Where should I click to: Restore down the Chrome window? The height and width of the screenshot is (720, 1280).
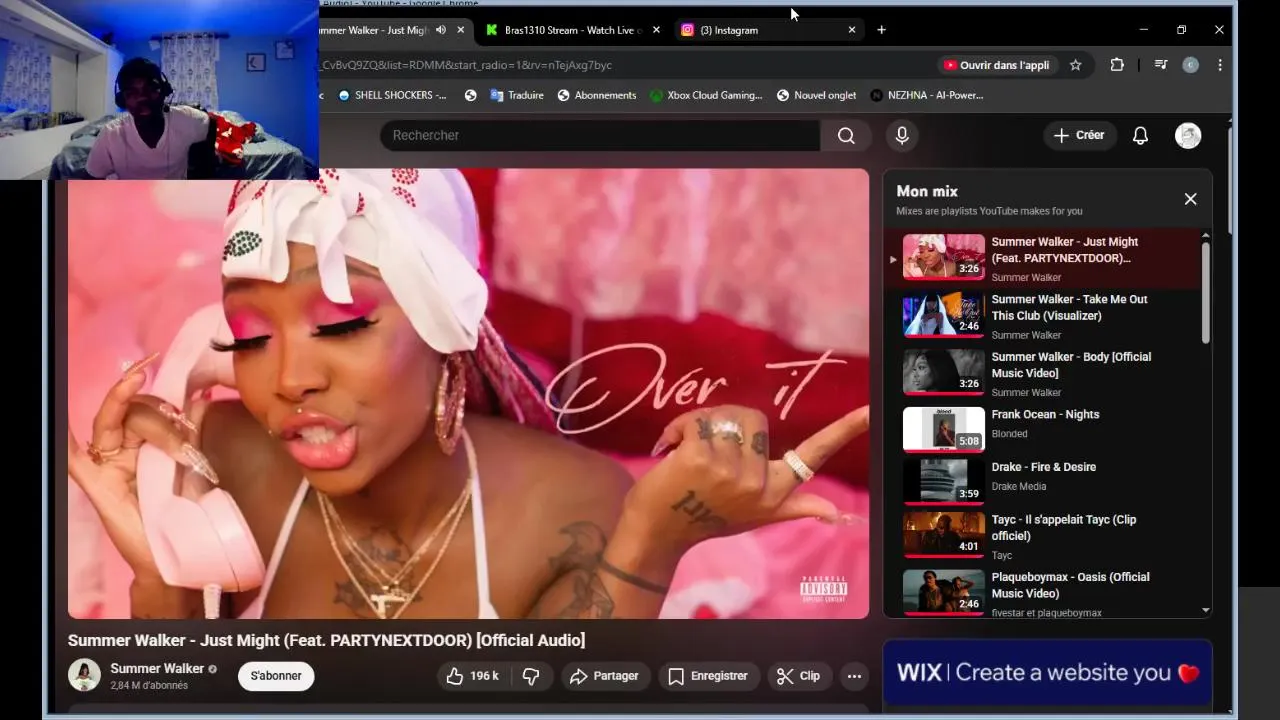[1181, 30]
